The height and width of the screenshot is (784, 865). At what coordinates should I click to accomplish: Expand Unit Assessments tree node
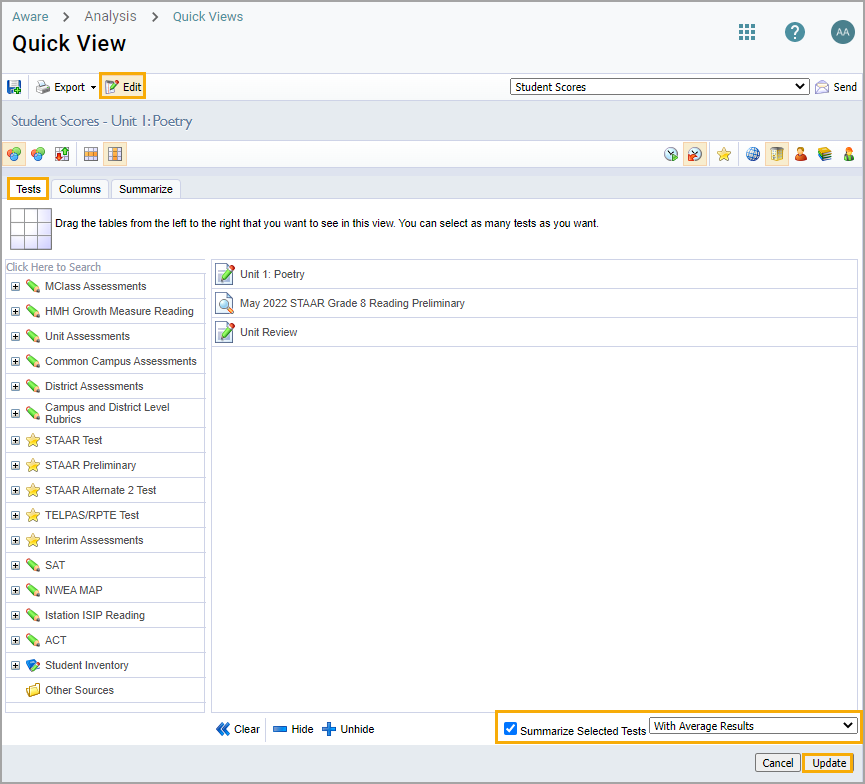point(15,336)
